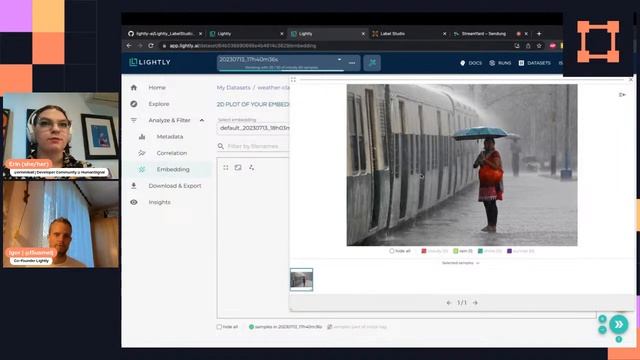
Task: Click the teal shine label swatch
Action: pos(480,251)
